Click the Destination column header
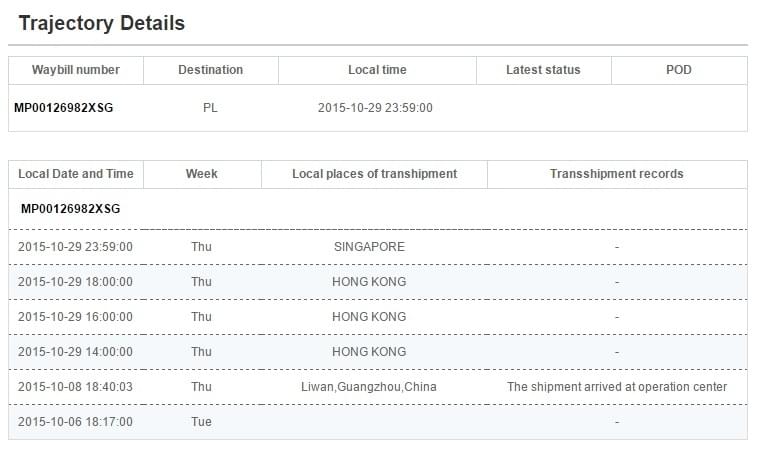The height and width of the screenshot is (455, 768). (210, 70)
